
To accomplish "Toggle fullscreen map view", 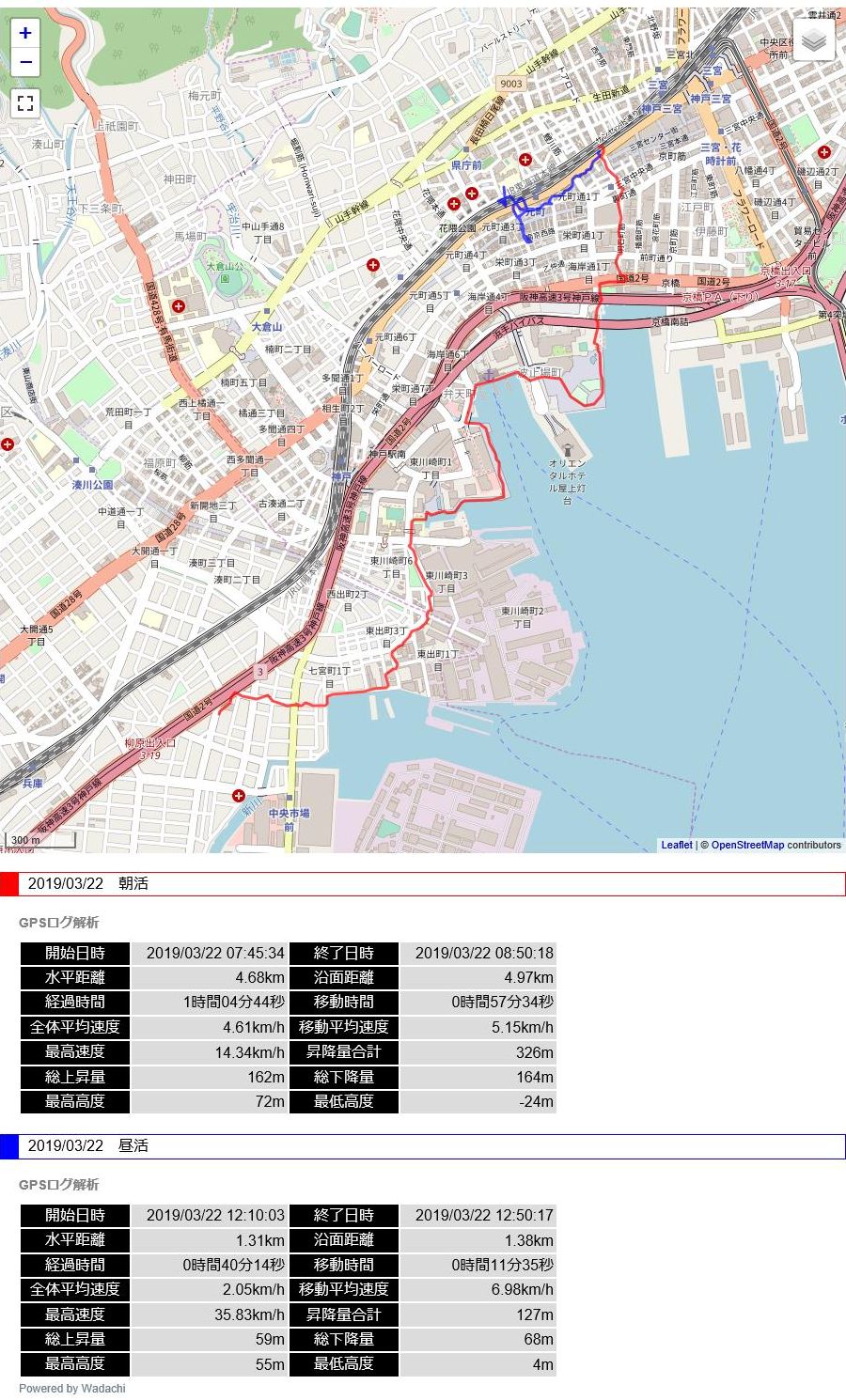I will [x=25, y=103].
